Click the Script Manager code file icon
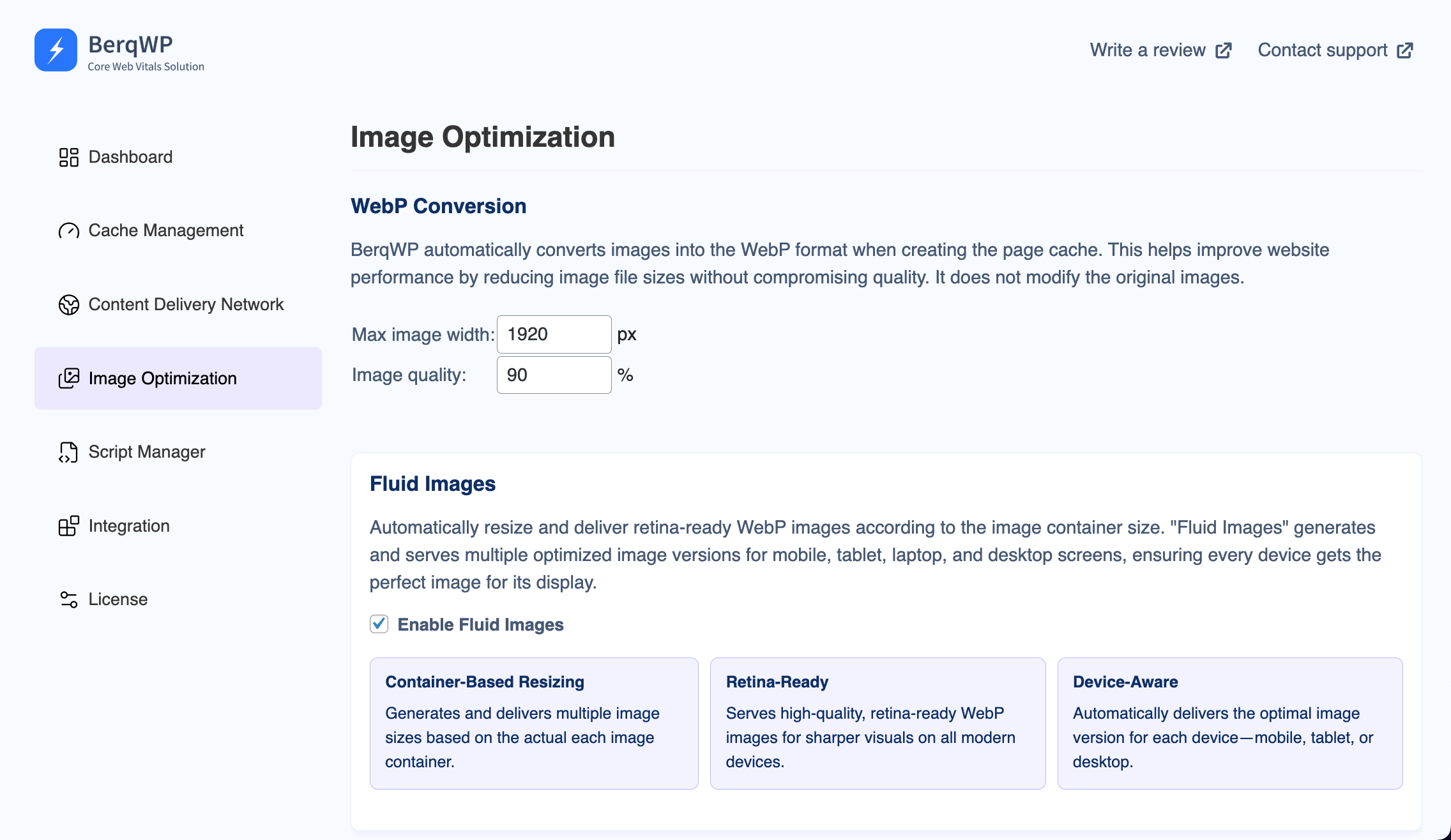1451x840 pixels. tap(68, 452)
